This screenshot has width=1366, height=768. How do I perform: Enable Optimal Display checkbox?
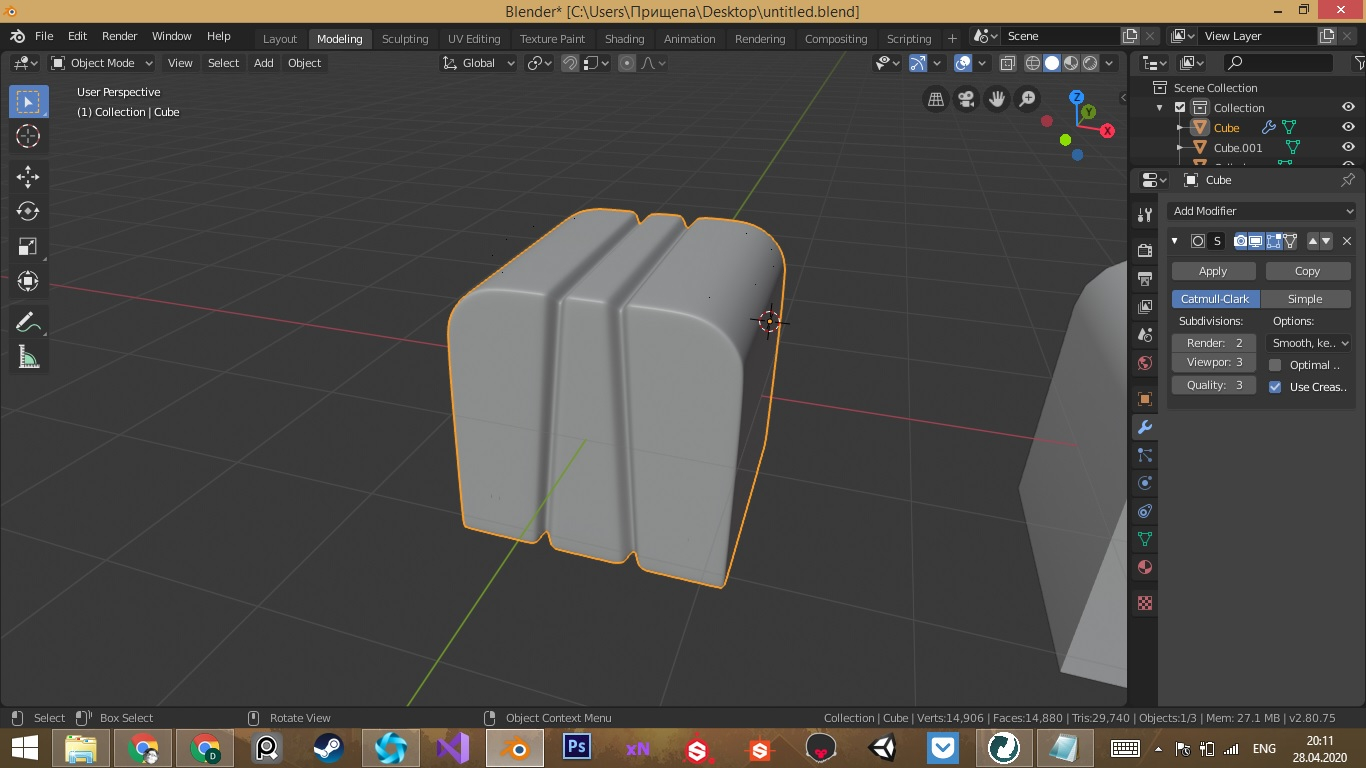1275,365
